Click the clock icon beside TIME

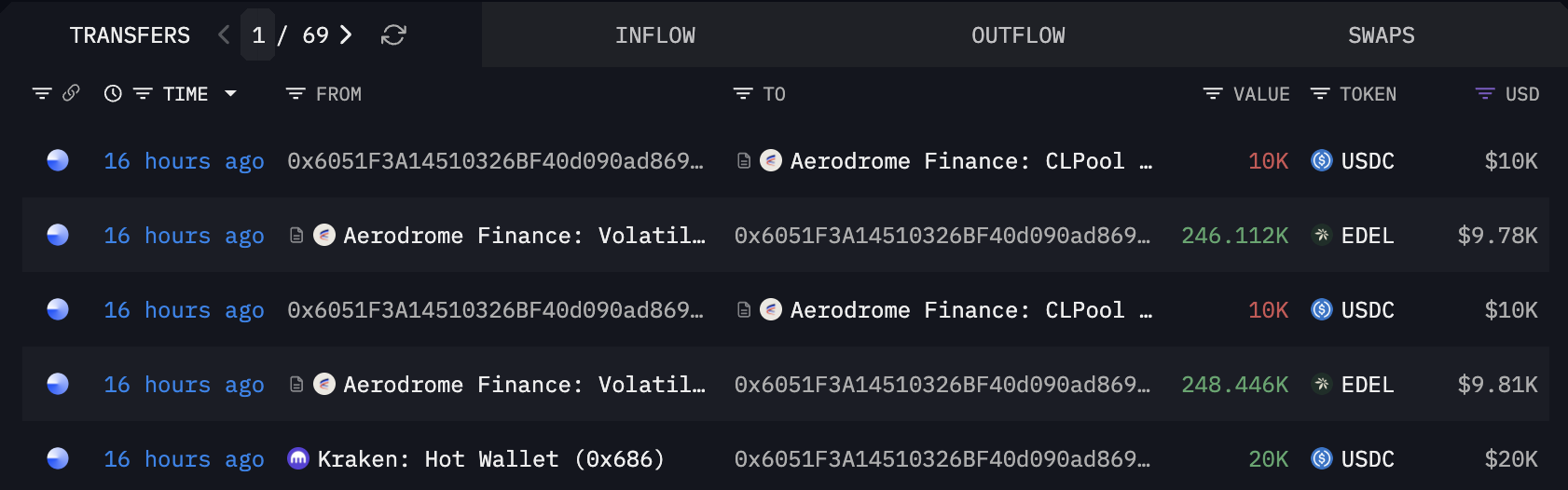pyautogui.click(x=113, y=93)
